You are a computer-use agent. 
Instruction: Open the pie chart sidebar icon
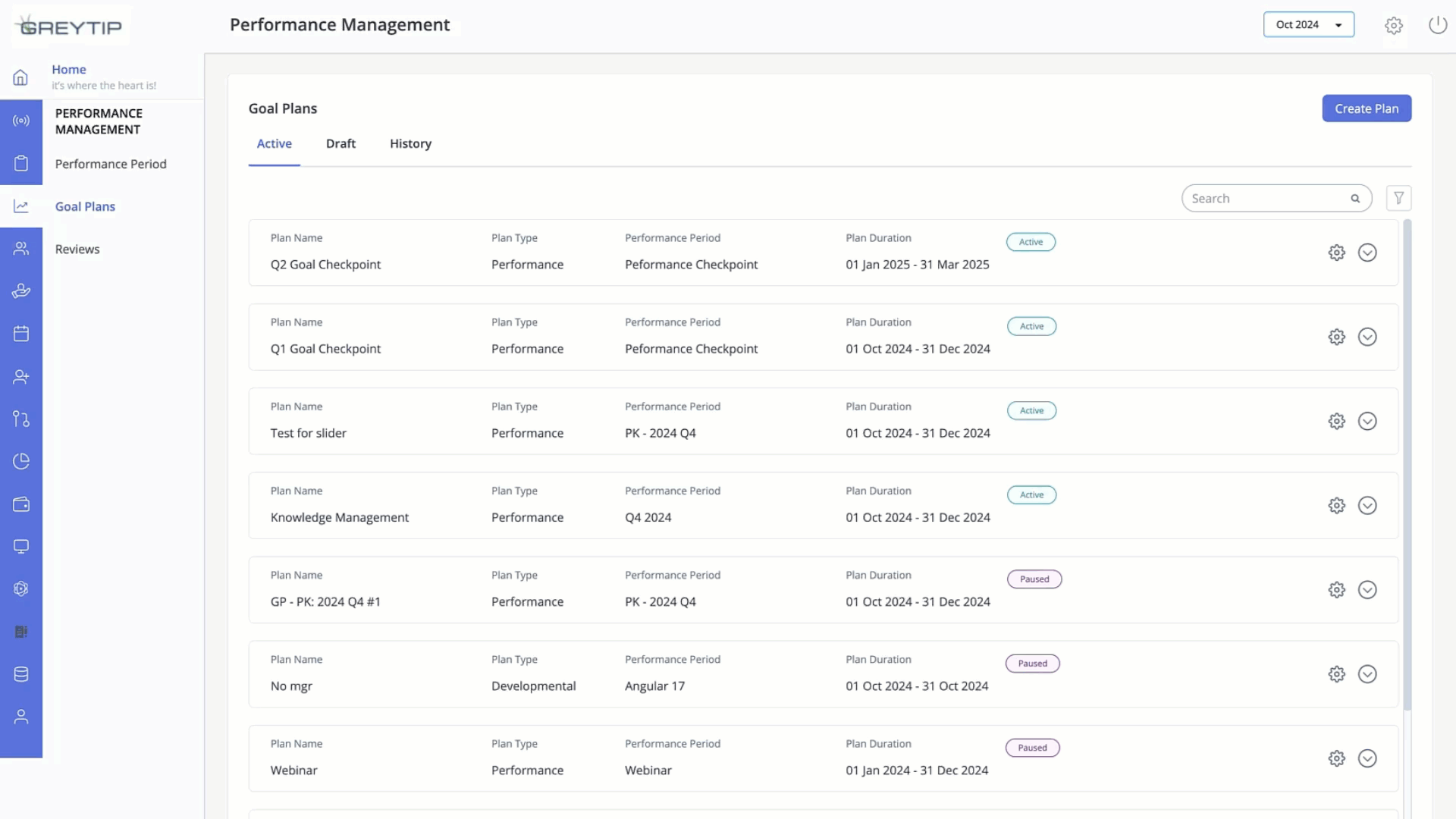(20, 461)
